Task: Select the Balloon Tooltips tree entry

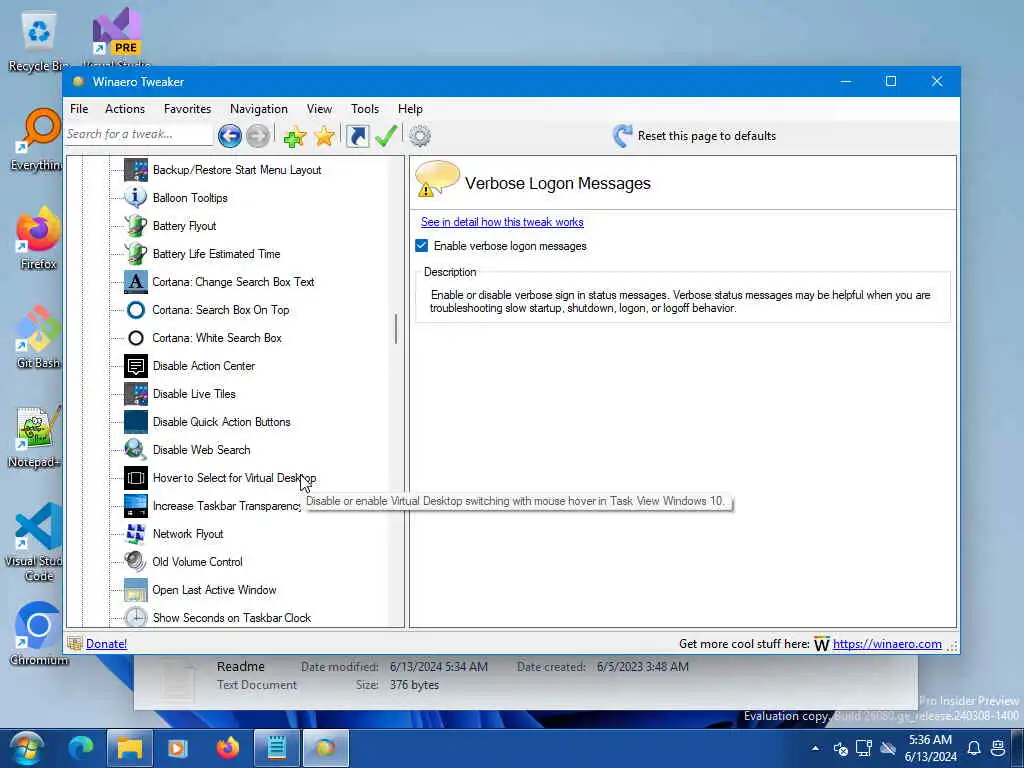Action: point(190,198)
